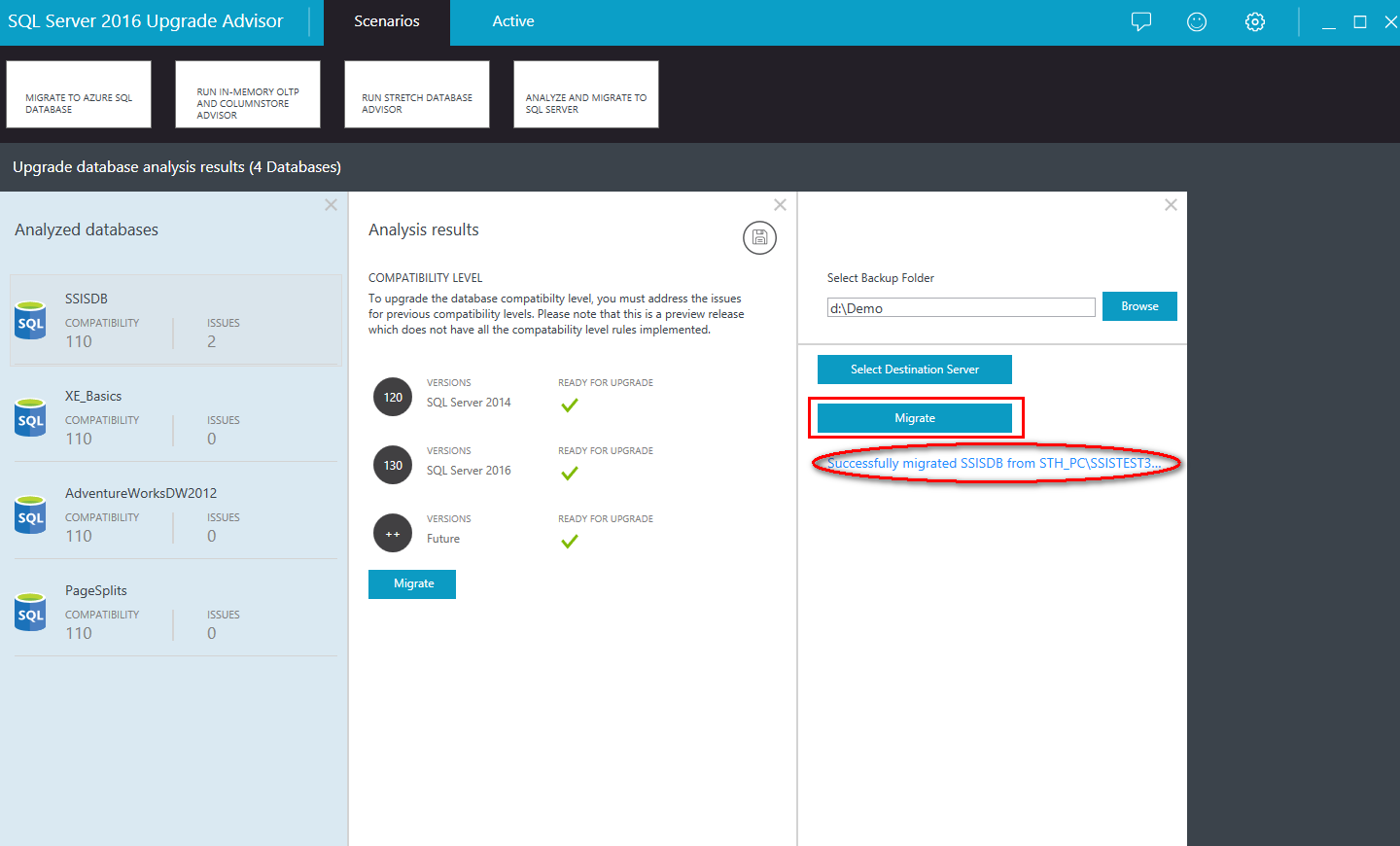
Task: Click SQL Server 2014 ready checkmark
Action: tap(570, 405)
